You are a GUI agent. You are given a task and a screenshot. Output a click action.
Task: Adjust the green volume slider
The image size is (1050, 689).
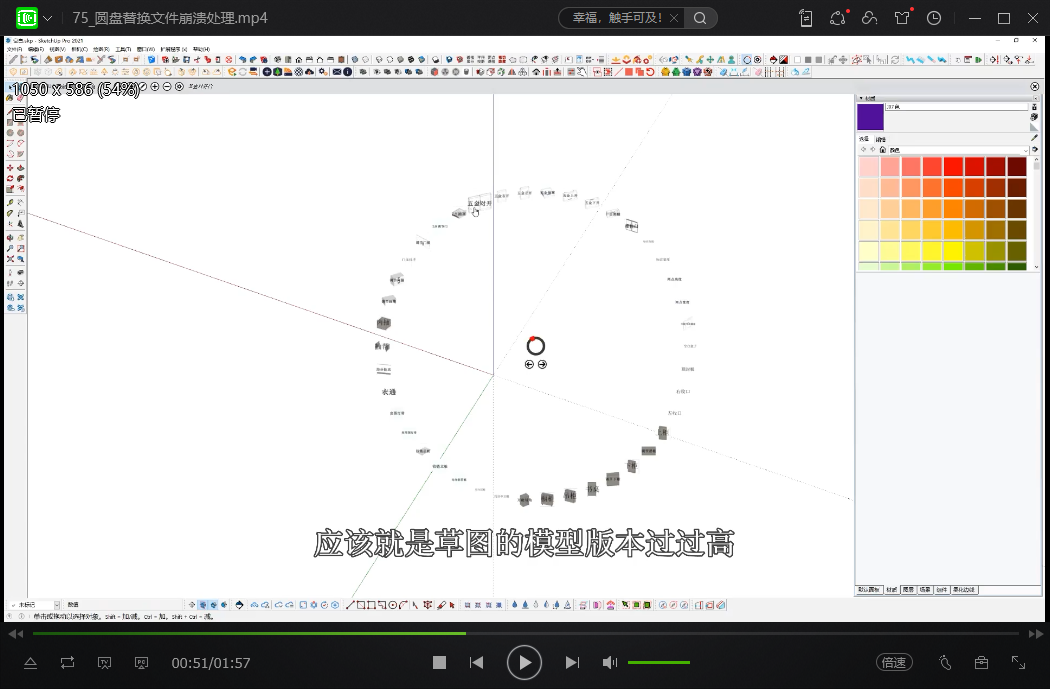658,662
